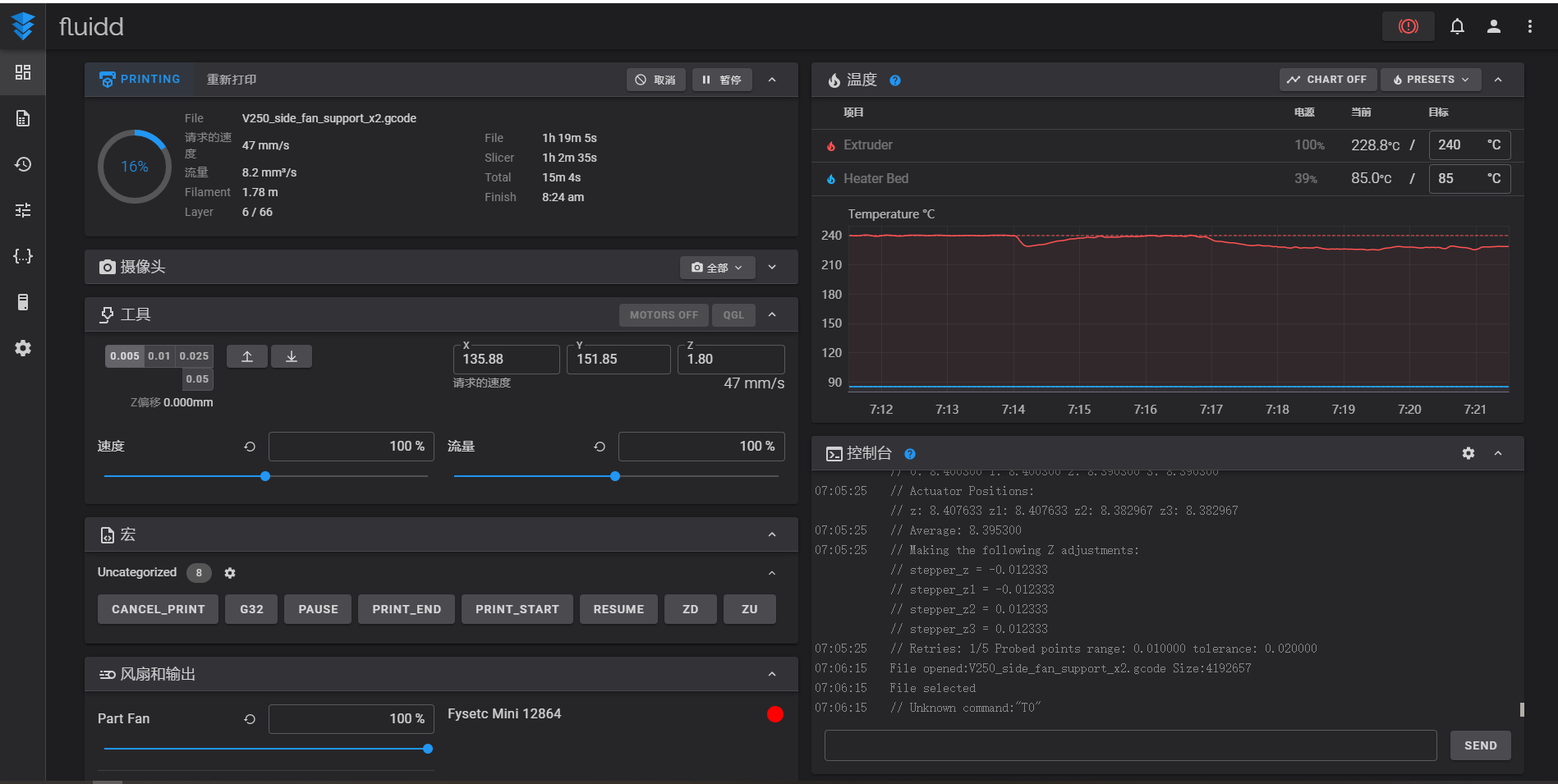The image size is (1558, 784).
Task: Click the temperature help question icon
Action: 895,80
